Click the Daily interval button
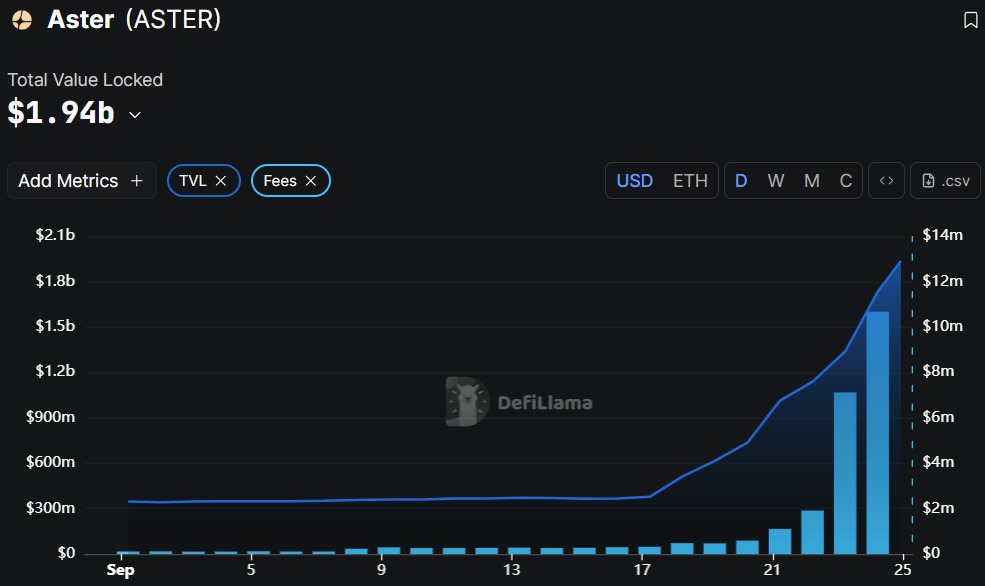The image size is (985, 586). (741, 180)
